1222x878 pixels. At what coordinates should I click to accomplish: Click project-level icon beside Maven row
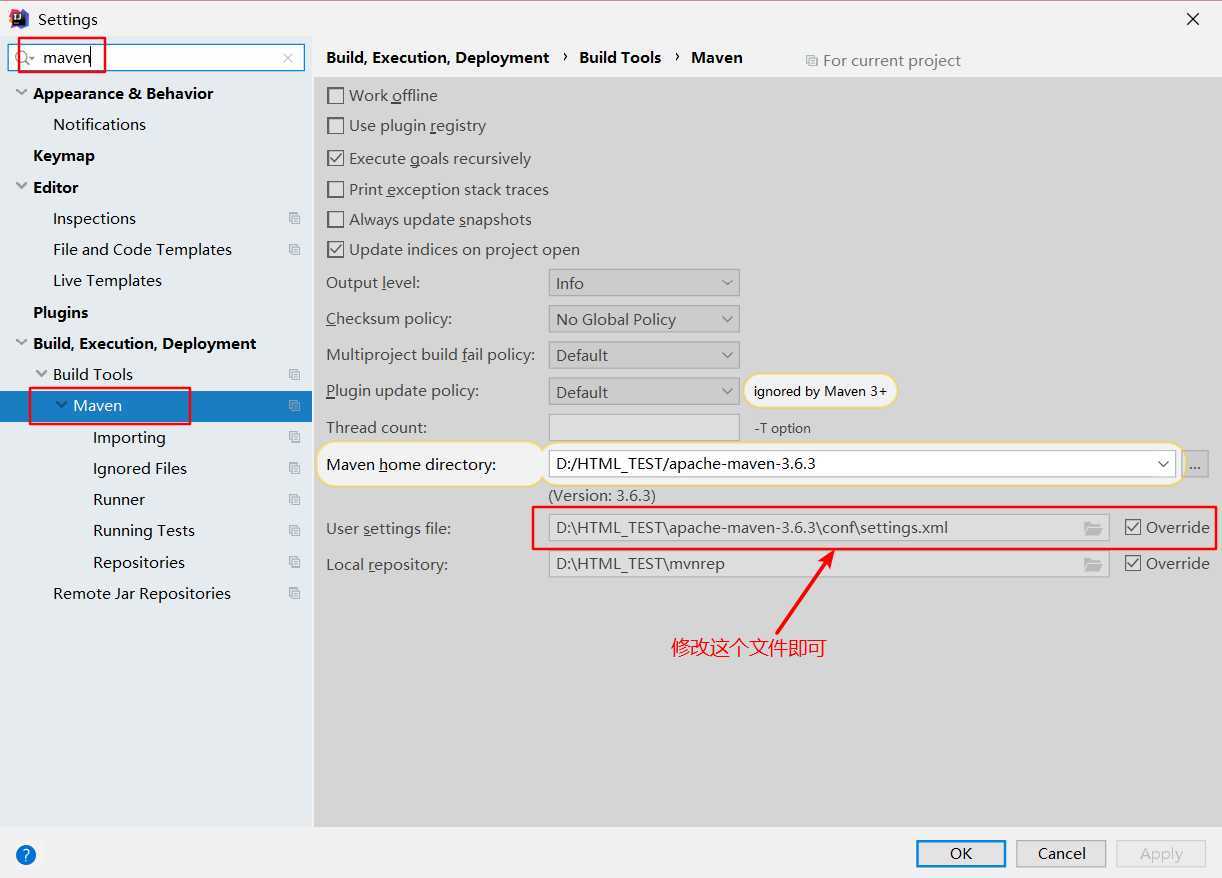pyautogui.click(x=294, y=405)
